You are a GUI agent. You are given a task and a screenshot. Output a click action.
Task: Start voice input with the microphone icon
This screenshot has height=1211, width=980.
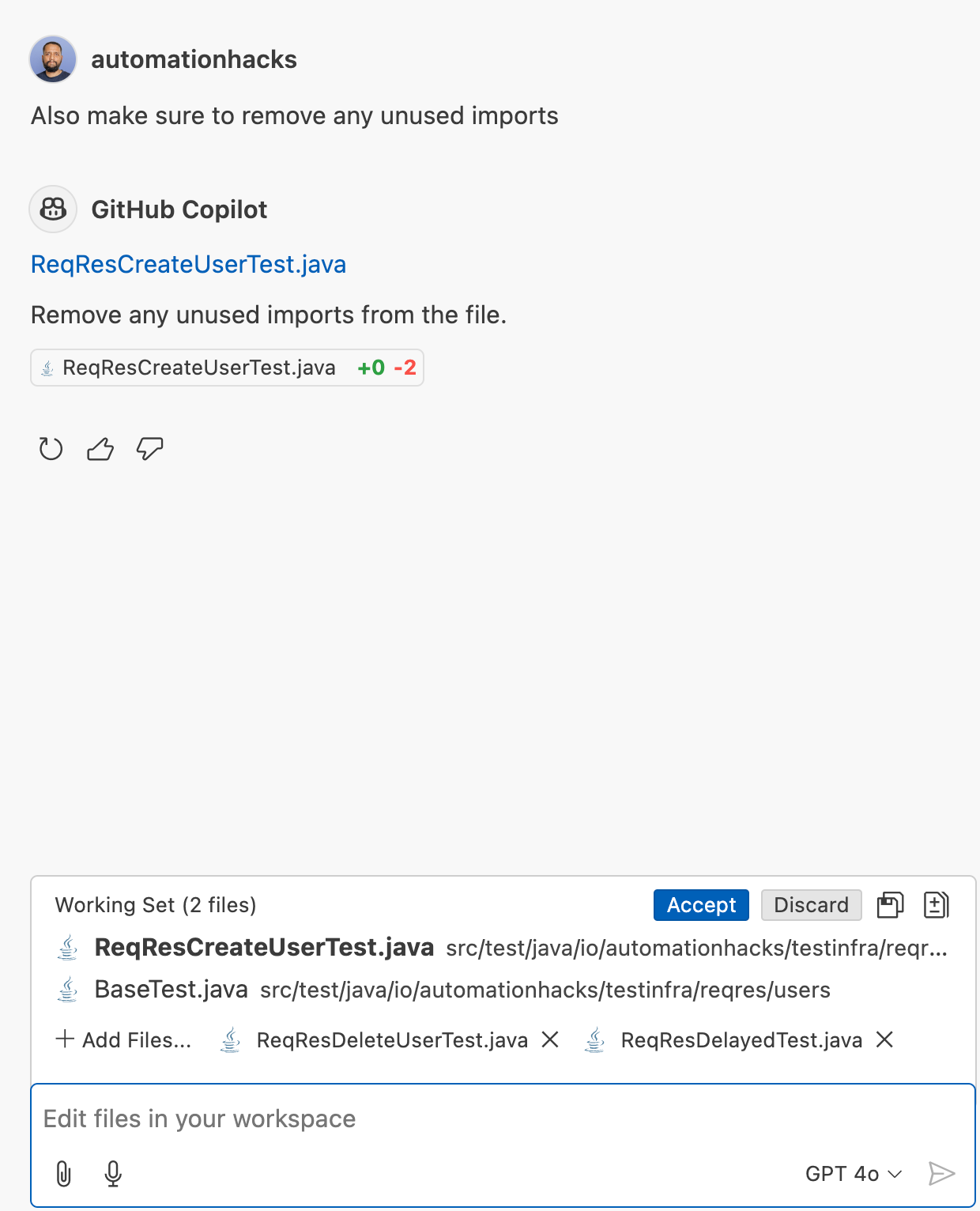pyautogui.click(x=112, y=1175)
